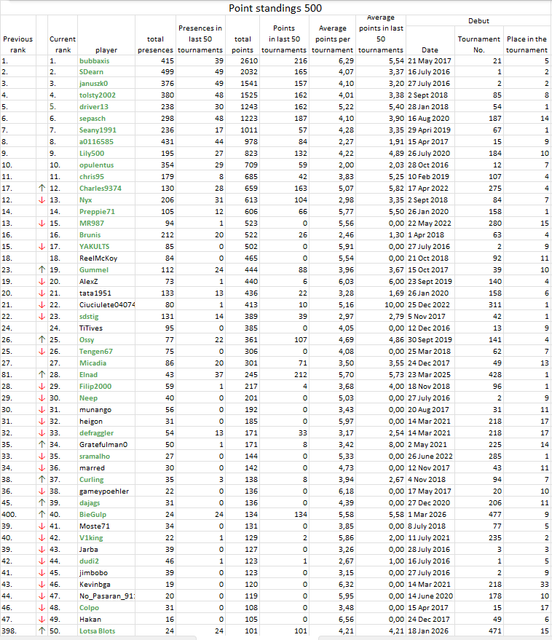Click the green up arrow beside Elnad
This screenshot has width=552, height=640.
pyautogui.click(x=42, y=375)
